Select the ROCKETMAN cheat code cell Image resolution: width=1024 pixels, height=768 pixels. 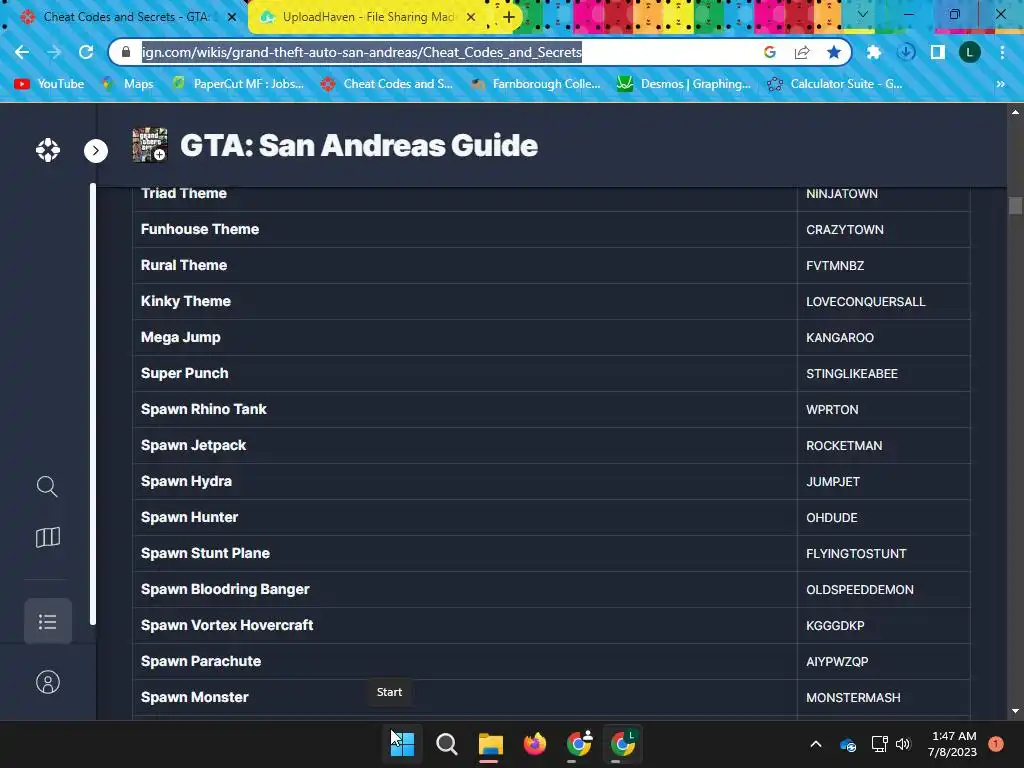pos(884,445)
